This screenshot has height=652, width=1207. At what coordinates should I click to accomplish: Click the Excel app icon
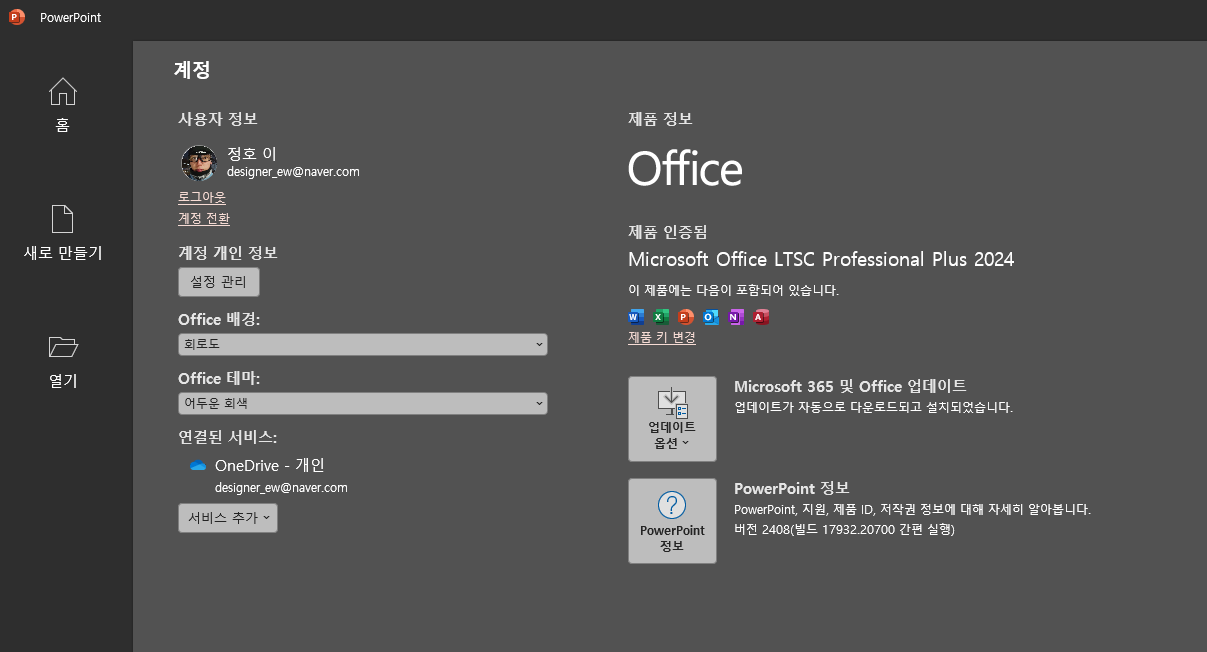(661, 317)
